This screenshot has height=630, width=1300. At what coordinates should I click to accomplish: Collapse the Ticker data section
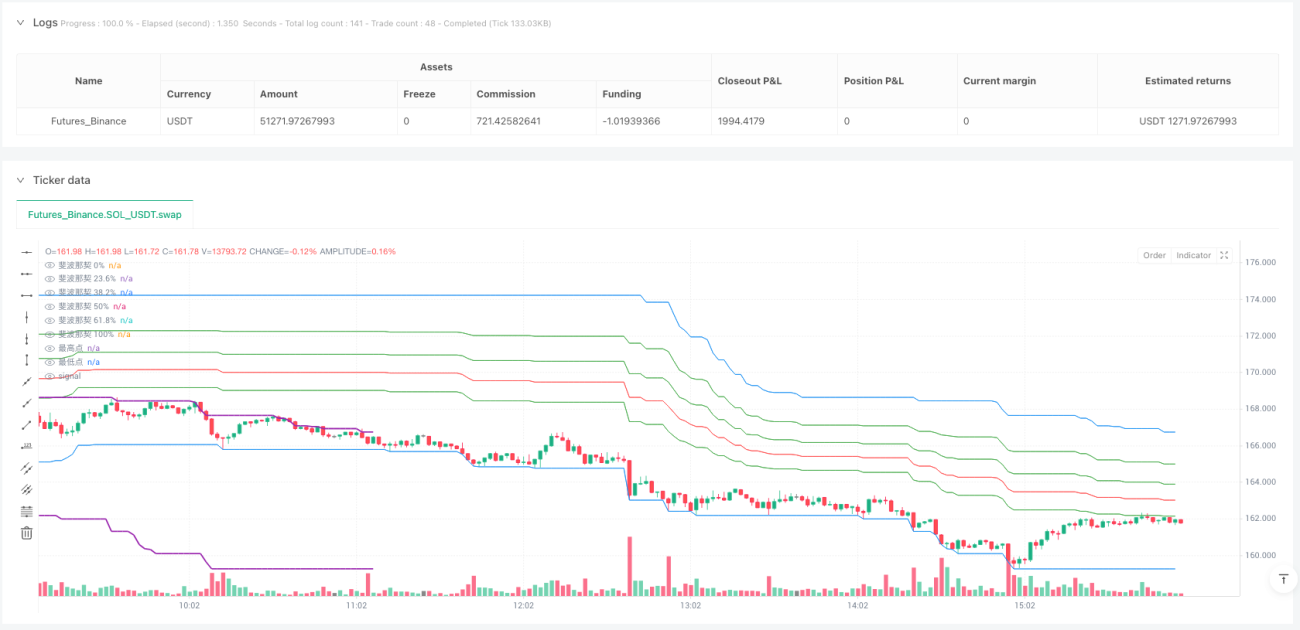(x=21, y=180)
